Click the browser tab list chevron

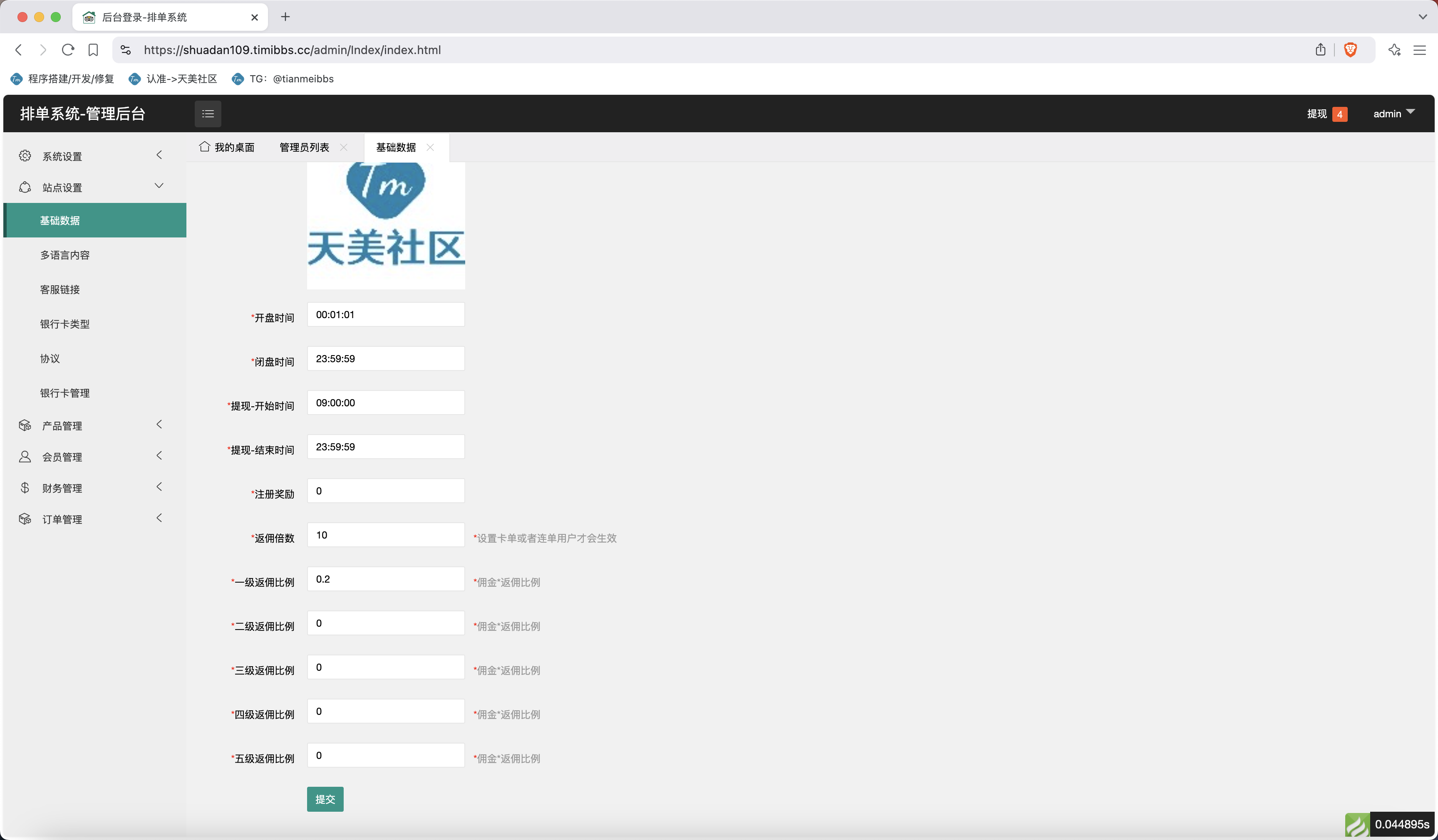(x=1422, y=17)
